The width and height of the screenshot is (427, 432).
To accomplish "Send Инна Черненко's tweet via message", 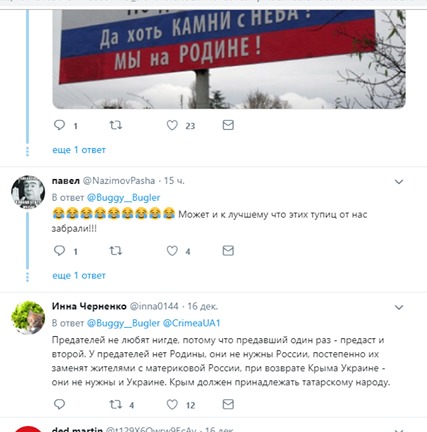I will [228, 404].
